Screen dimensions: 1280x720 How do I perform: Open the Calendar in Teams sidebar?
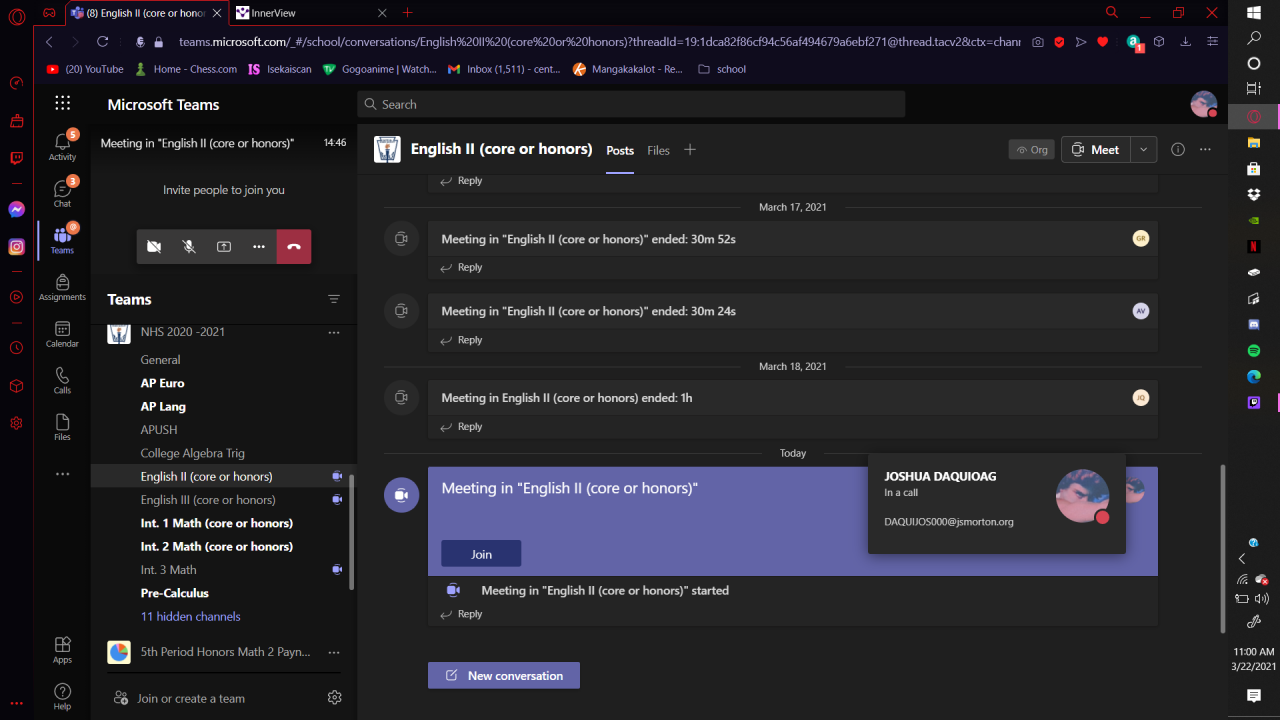tap(62, 334)
